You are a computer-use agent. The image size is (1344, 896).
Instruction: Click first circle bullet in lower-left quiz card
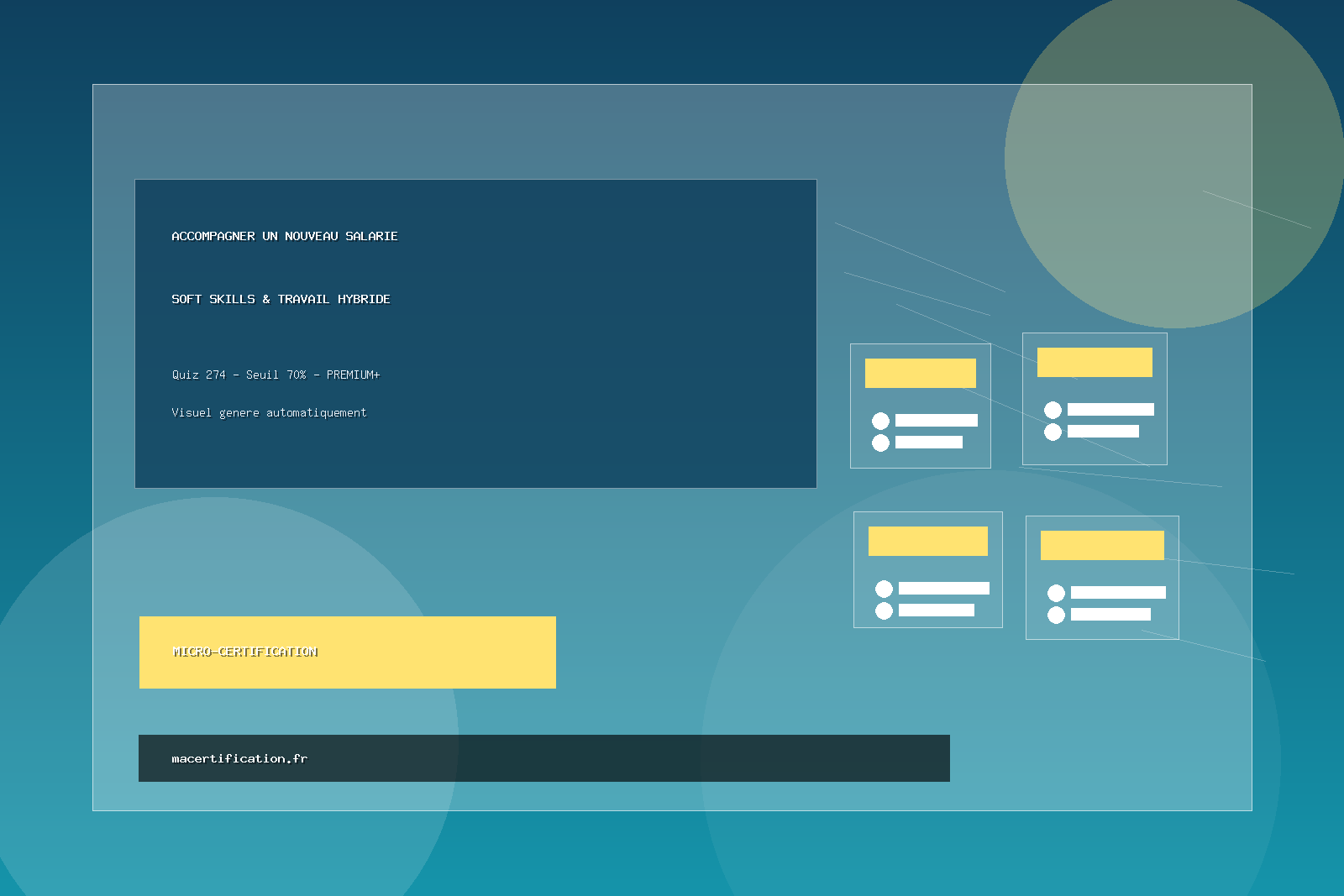coord(884,589)
